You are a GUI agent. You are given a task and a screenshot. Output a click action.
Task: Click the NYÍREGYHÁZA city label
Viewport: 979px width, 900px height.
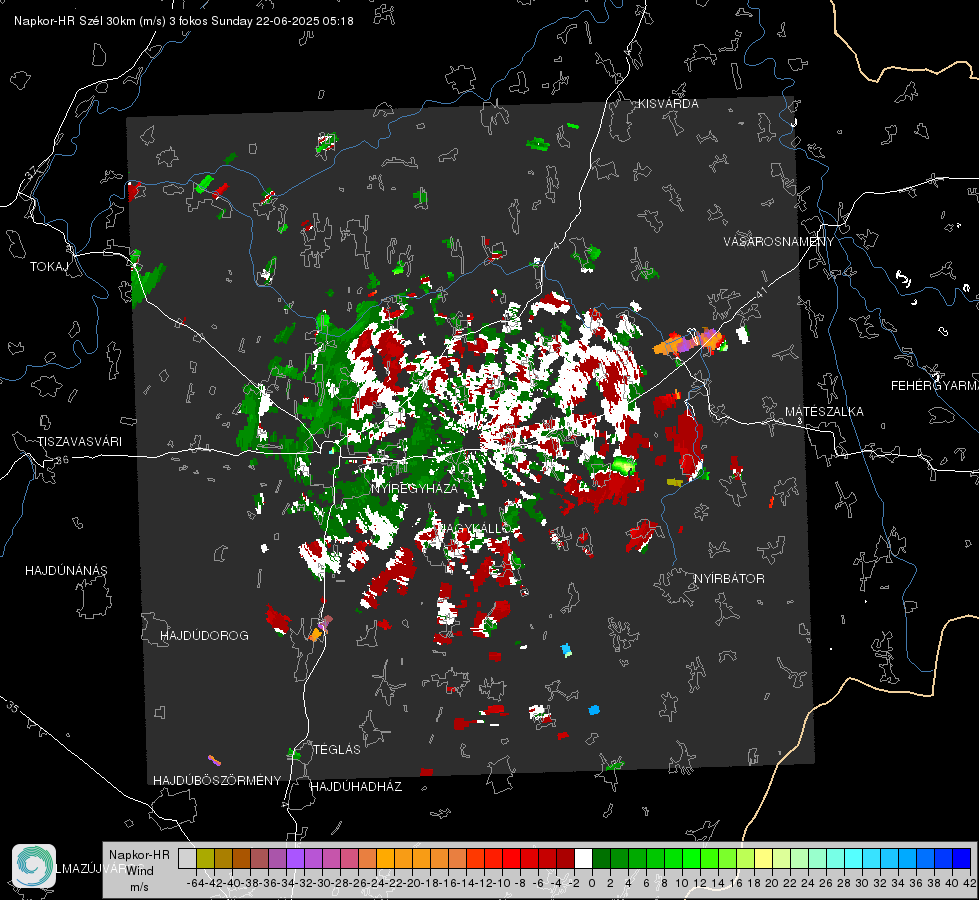[414, 489]
